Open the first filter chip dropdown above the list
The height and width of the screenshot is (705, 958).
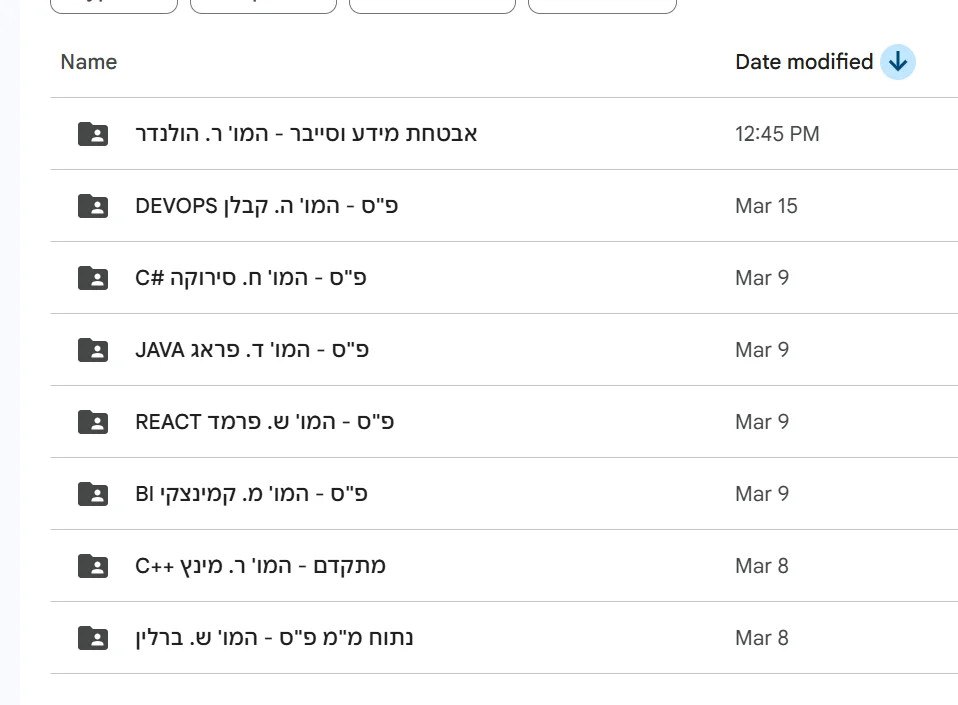click(114, 5)
